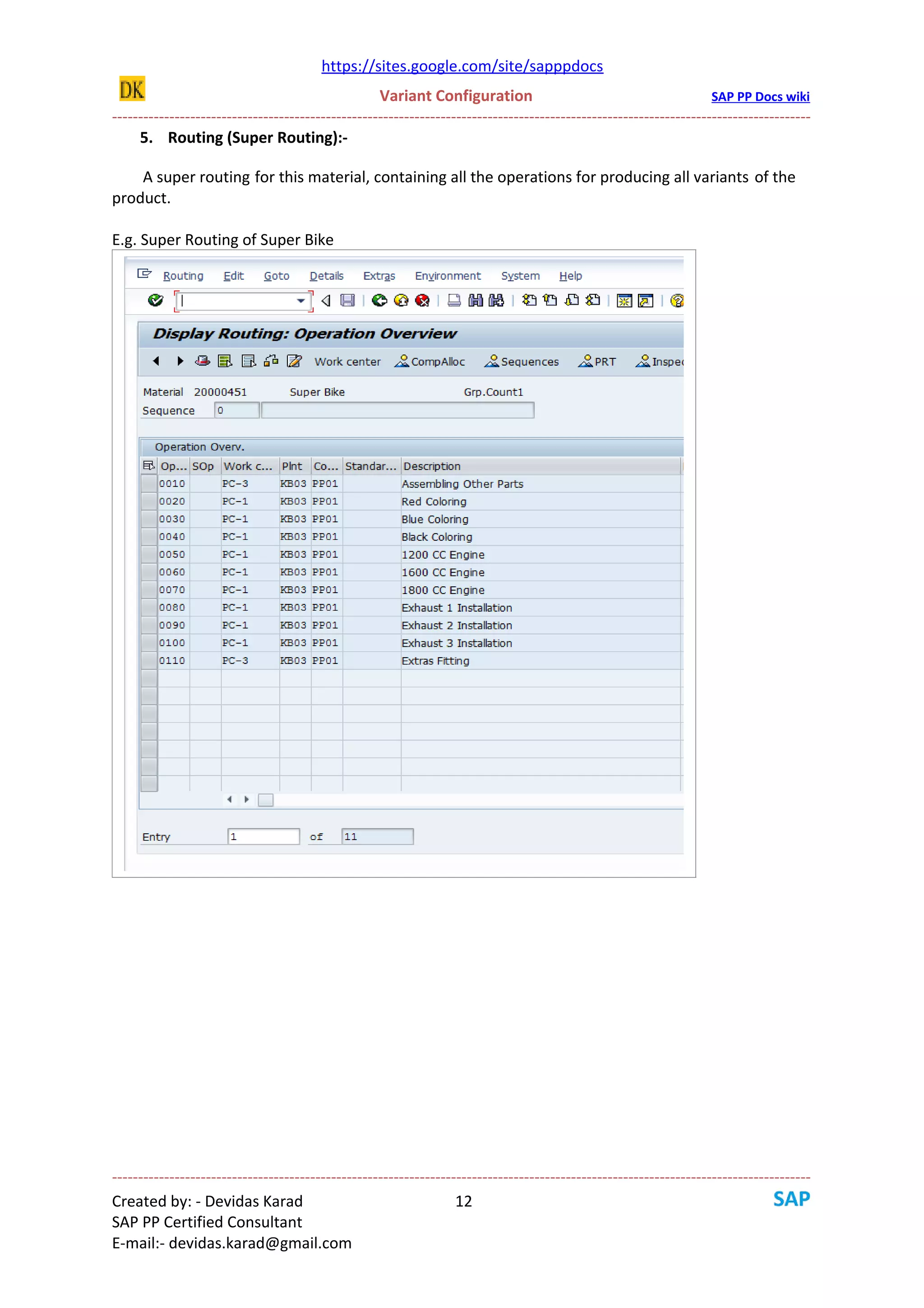This screenshot has width=924, height=1308.
Task: Click the Sequences button
Action: pyautogui.click(x=522, y=361)
